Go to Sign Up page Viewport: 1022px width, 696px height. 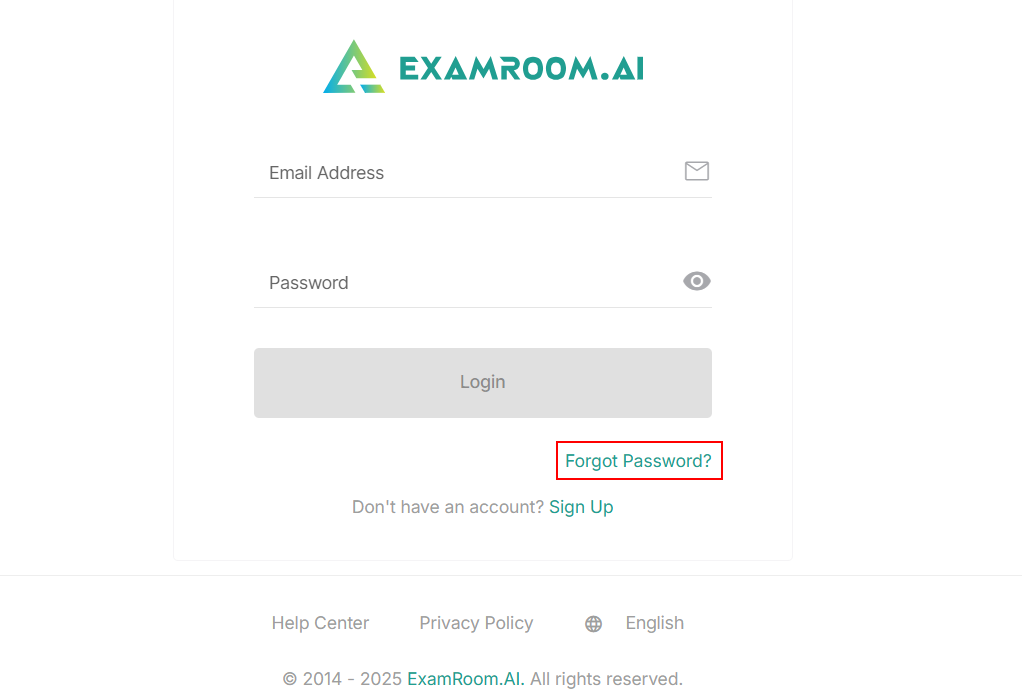[x=581, y=507]
